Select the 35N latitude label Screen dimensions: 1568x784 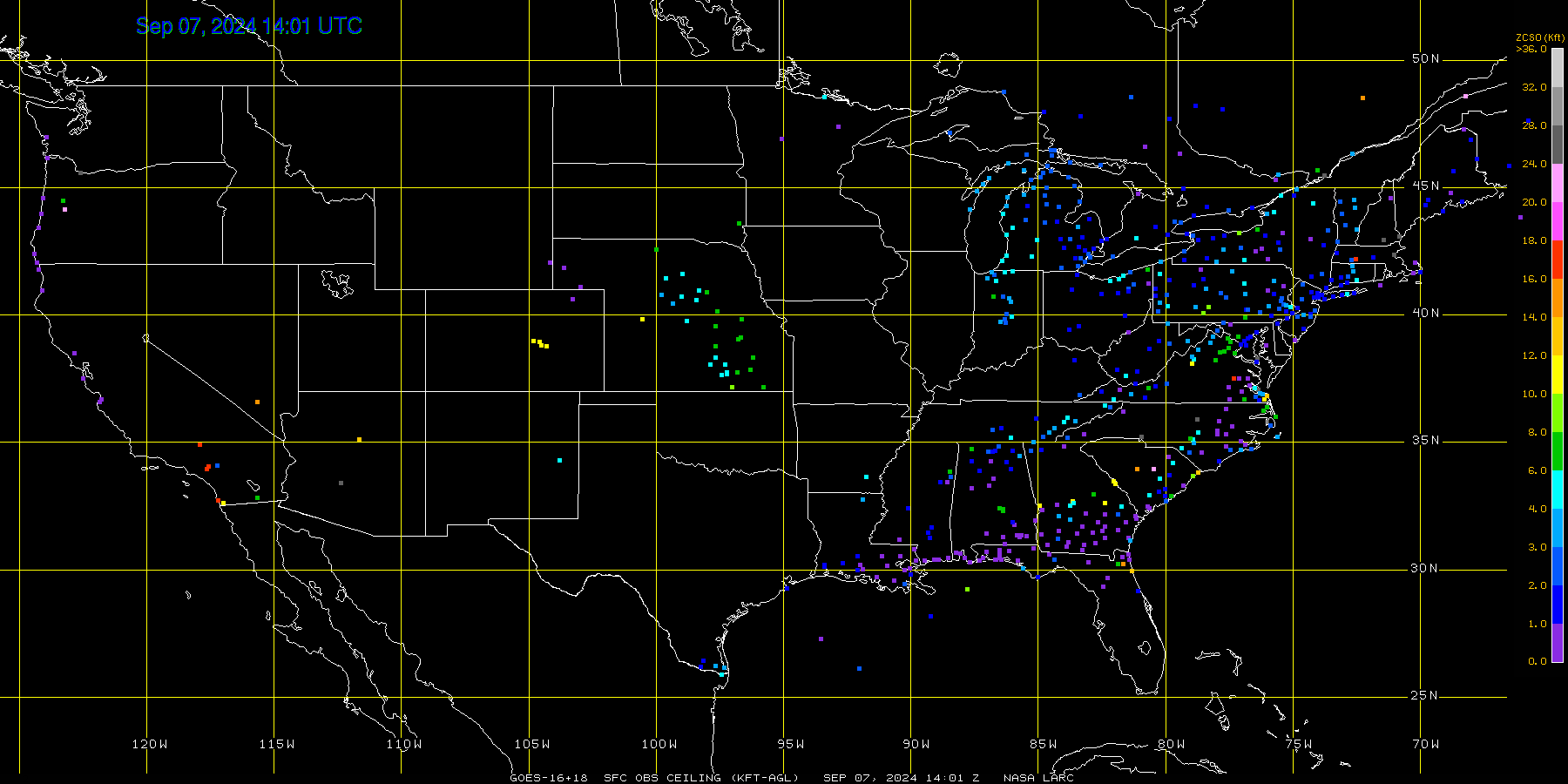click(1426, 440)
